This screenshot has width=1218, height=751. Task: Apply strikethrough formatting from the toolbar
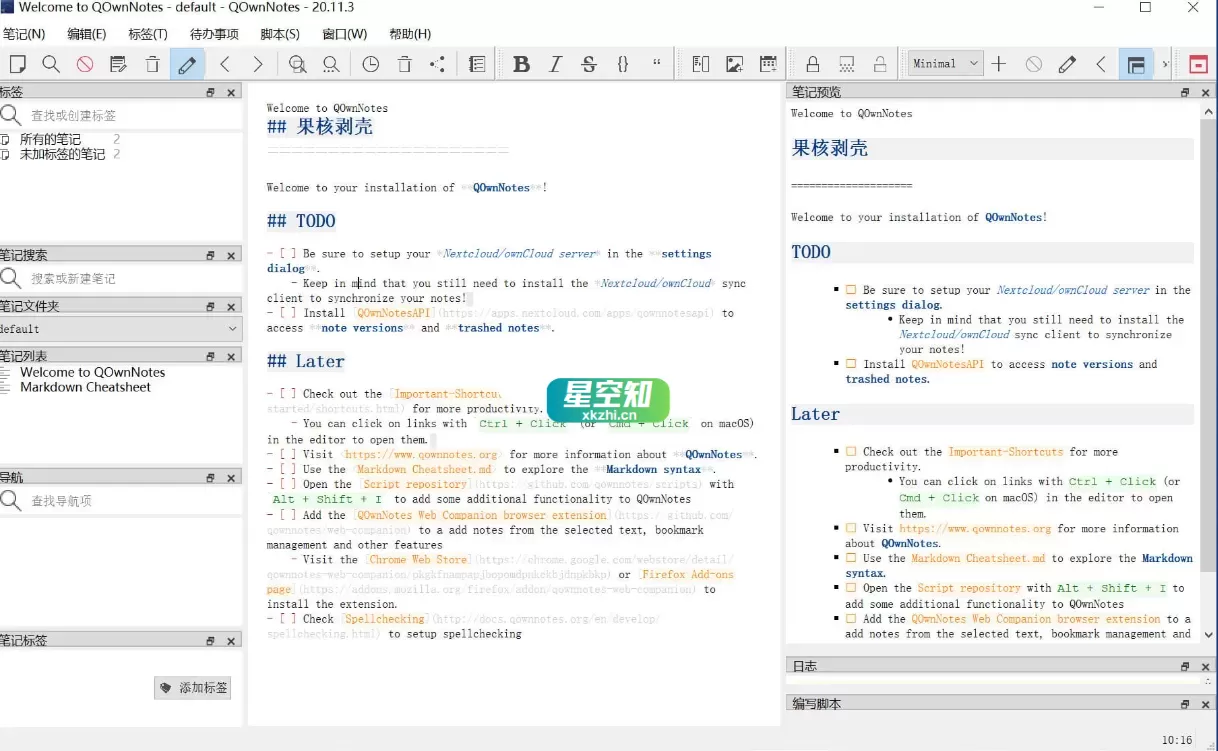589,63
